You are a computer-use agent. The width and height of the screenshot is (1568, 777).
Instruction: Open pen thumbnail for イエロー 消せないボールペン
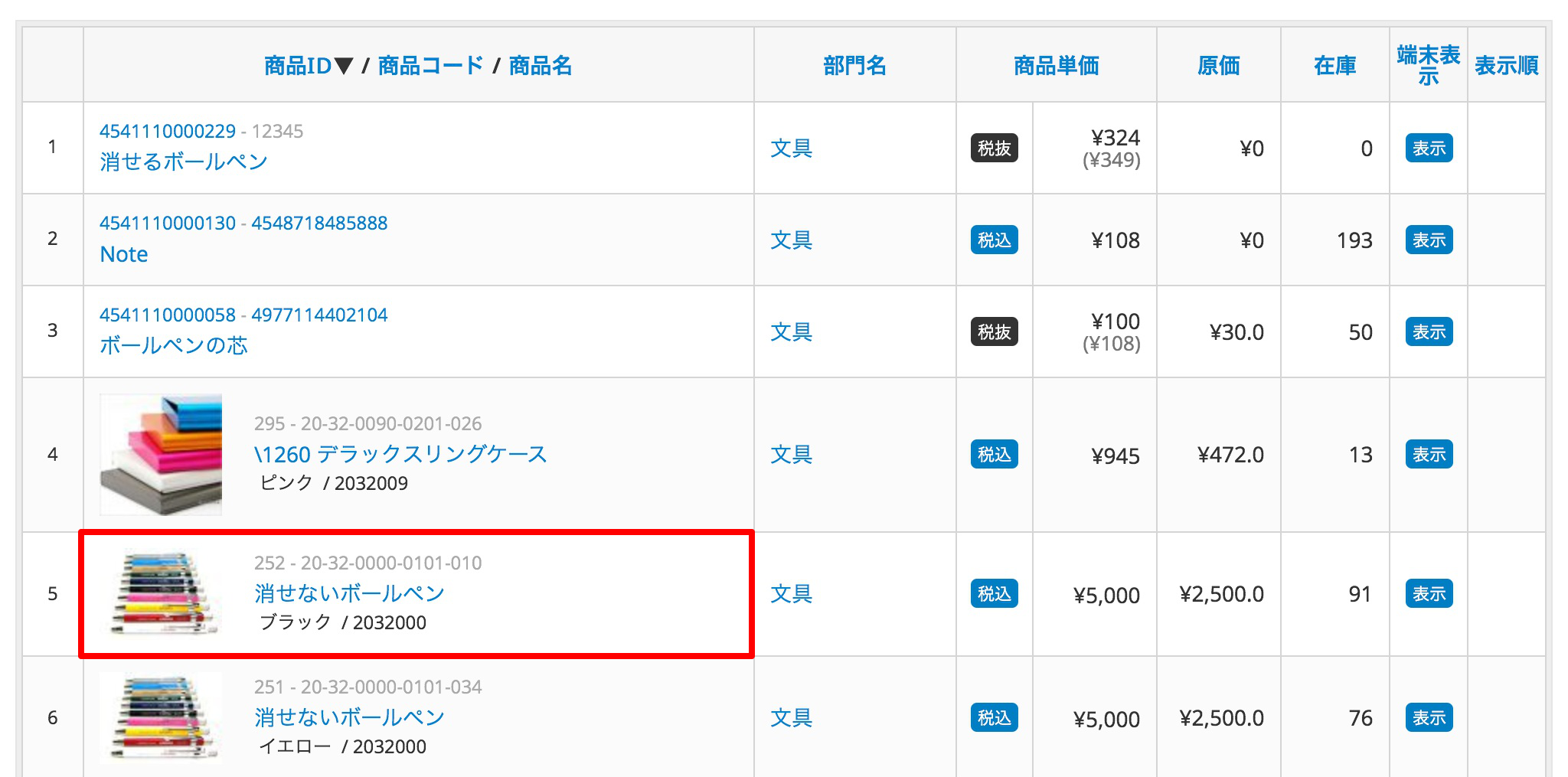point(161,717)
